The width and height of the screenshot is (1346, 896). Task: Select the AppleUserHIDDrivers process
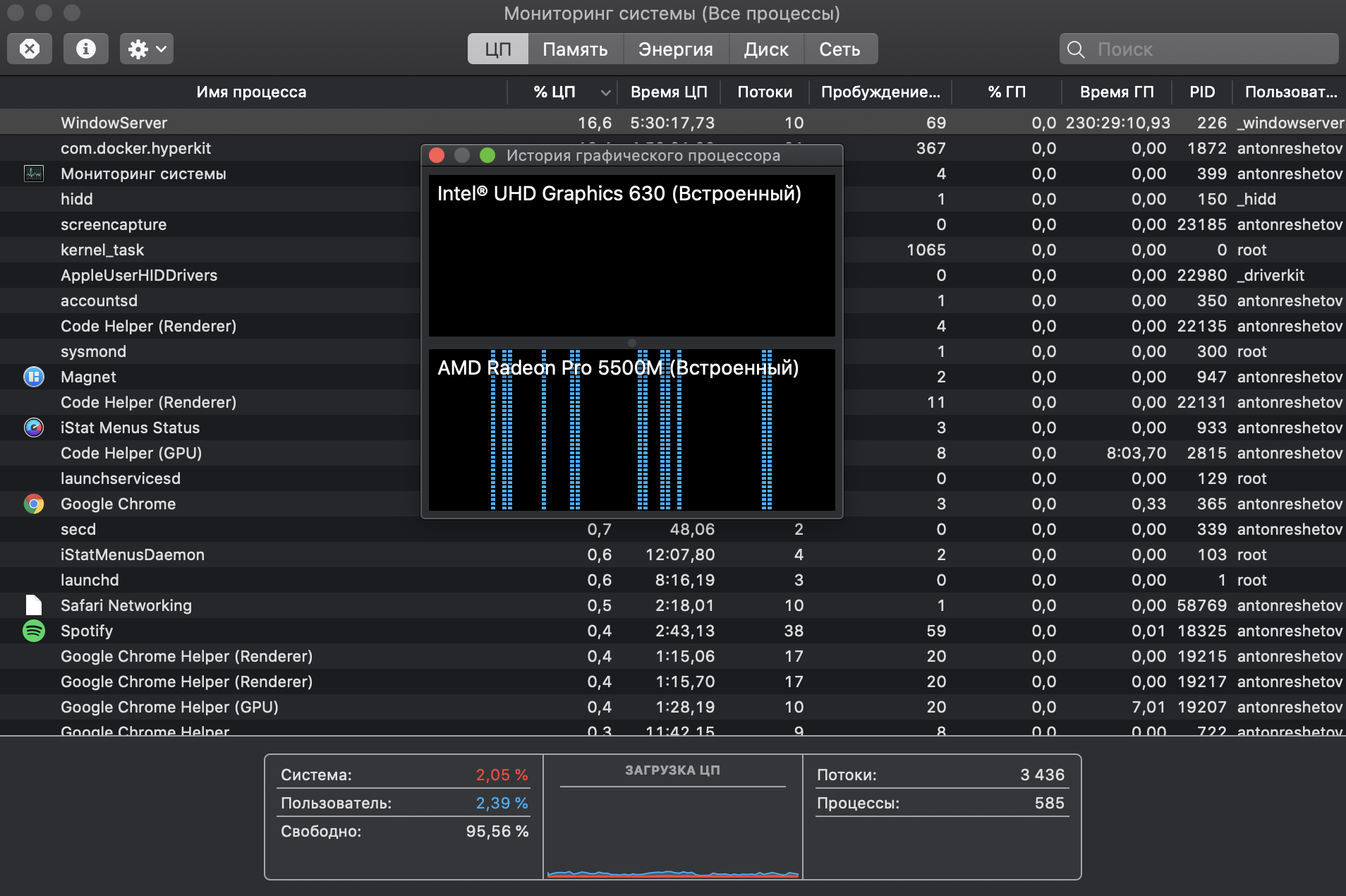pos(139,275)
